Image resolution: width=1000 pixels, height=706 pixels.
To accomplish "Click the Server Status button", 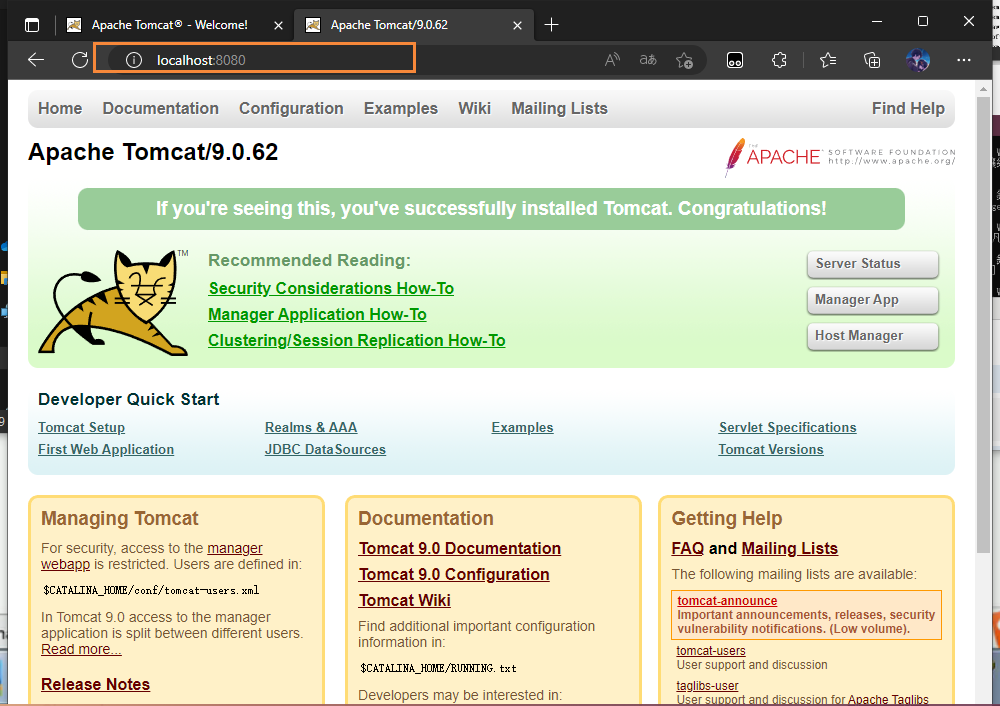I will [x=872, y=264].
